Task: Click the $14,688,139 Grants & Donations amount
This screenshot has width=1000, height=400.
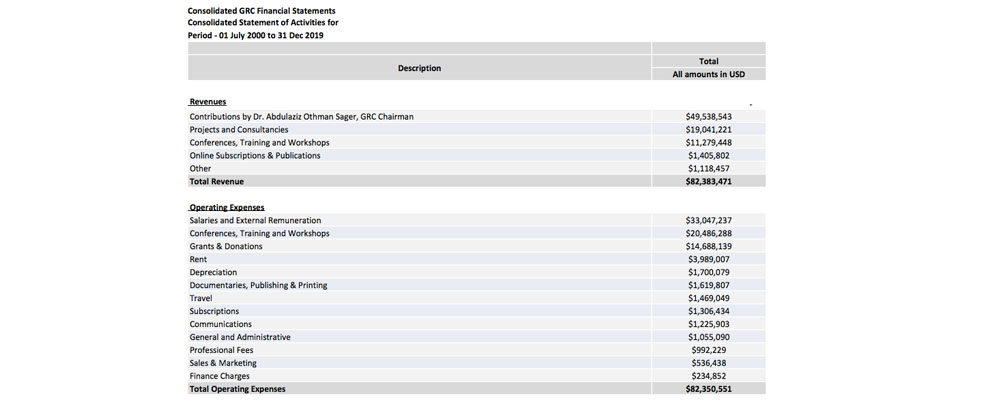Action: 708,247
